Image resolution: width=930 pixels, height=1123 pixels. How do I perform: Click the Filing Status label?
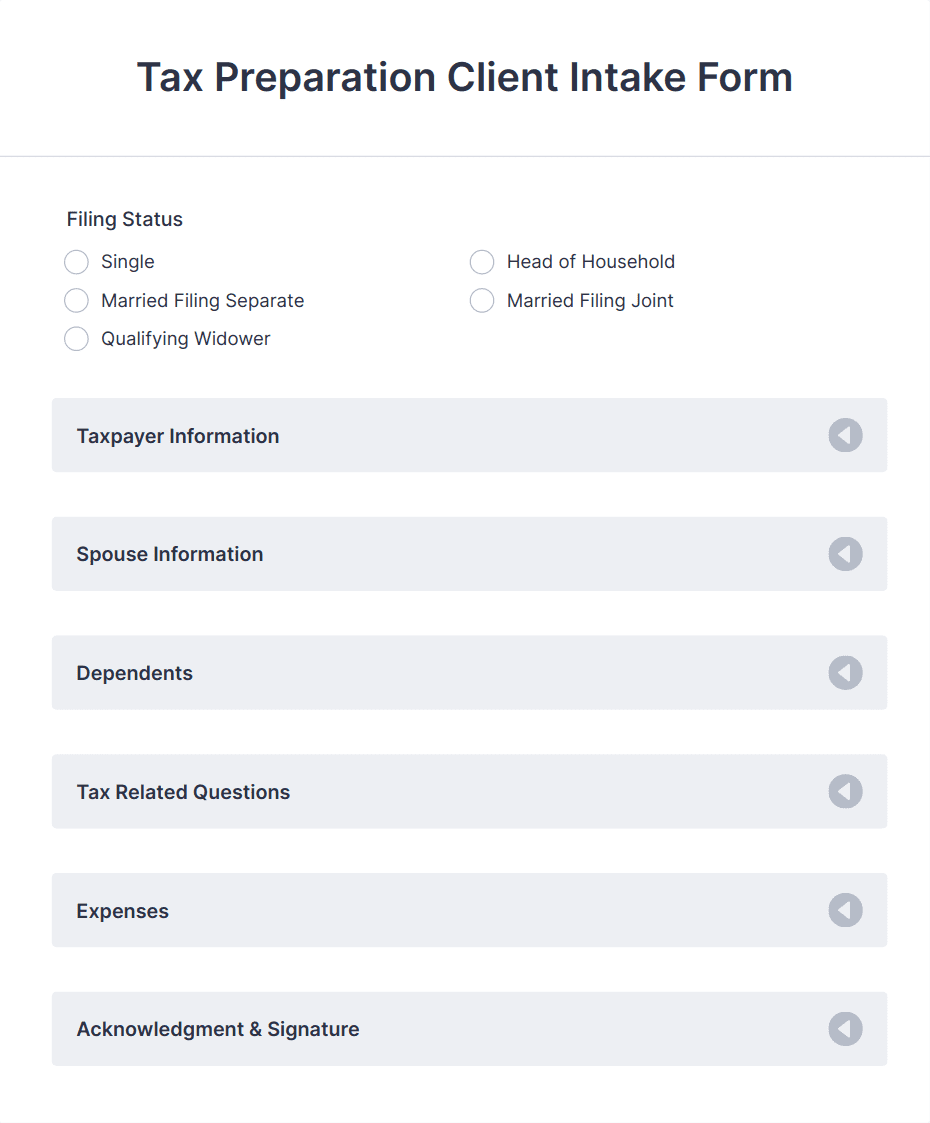[124, 219]
